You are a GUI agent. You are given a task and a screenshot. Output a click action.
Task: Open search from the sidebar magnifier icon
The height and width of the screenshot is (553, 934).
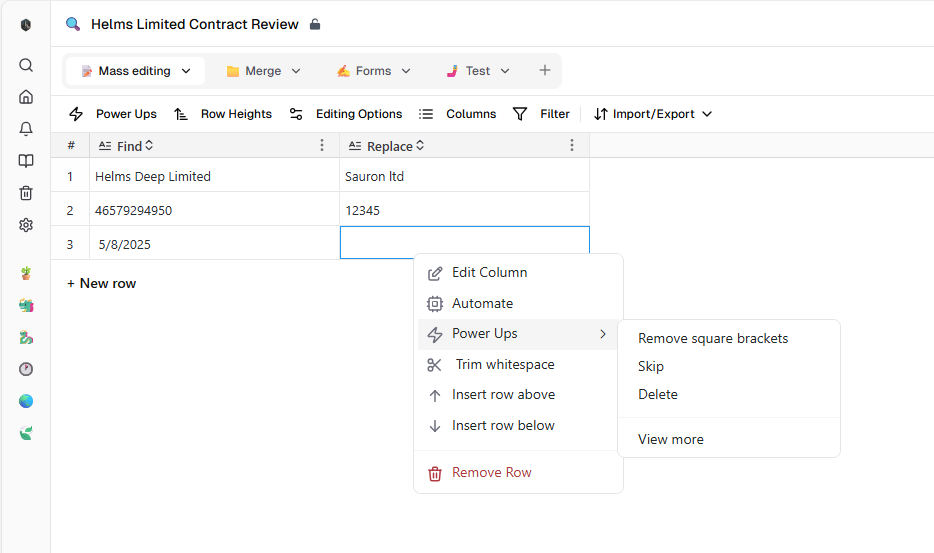tap(26, 65)
